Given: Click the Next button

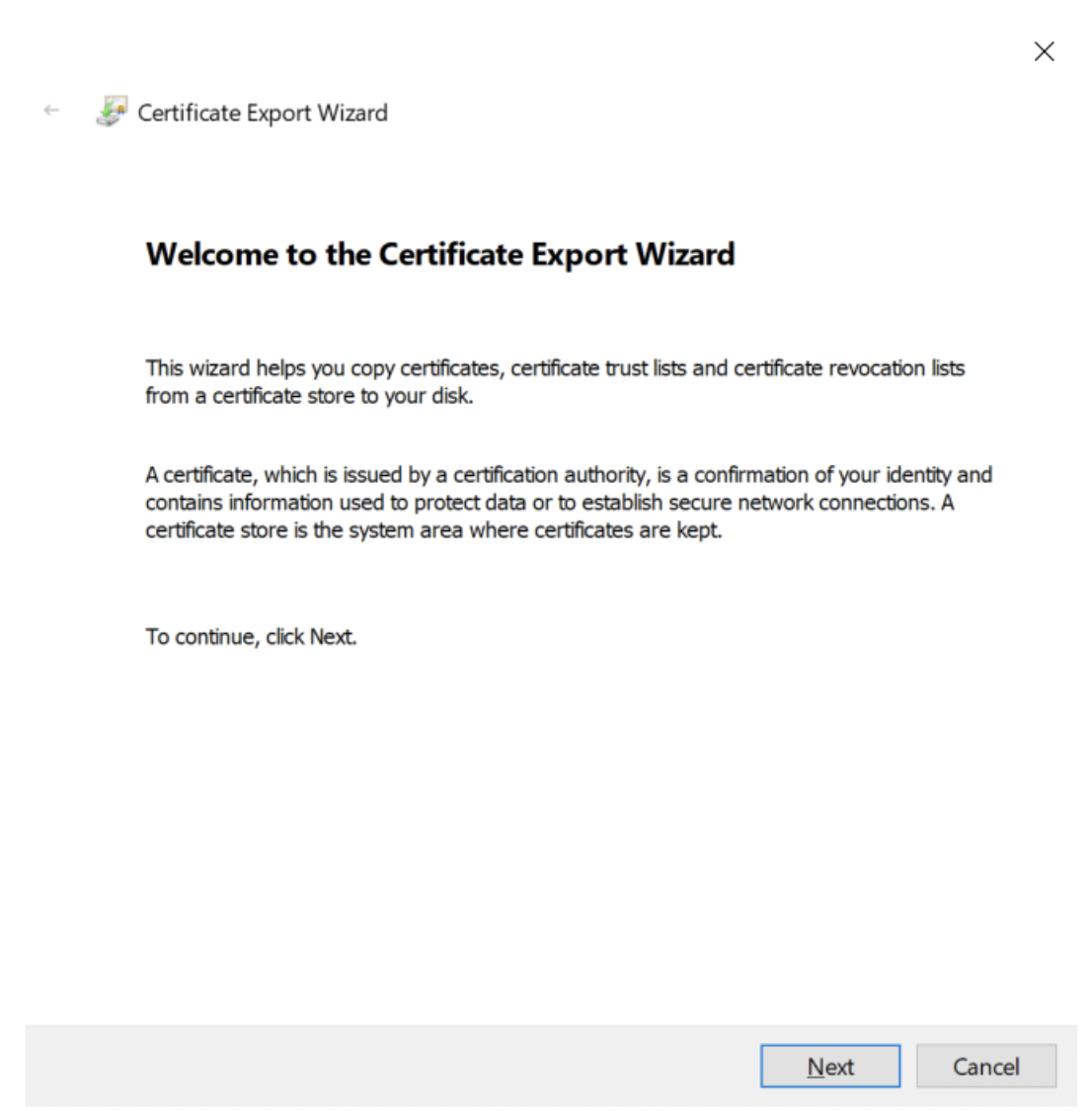Looking at the screenshot, I should 830,1066.
